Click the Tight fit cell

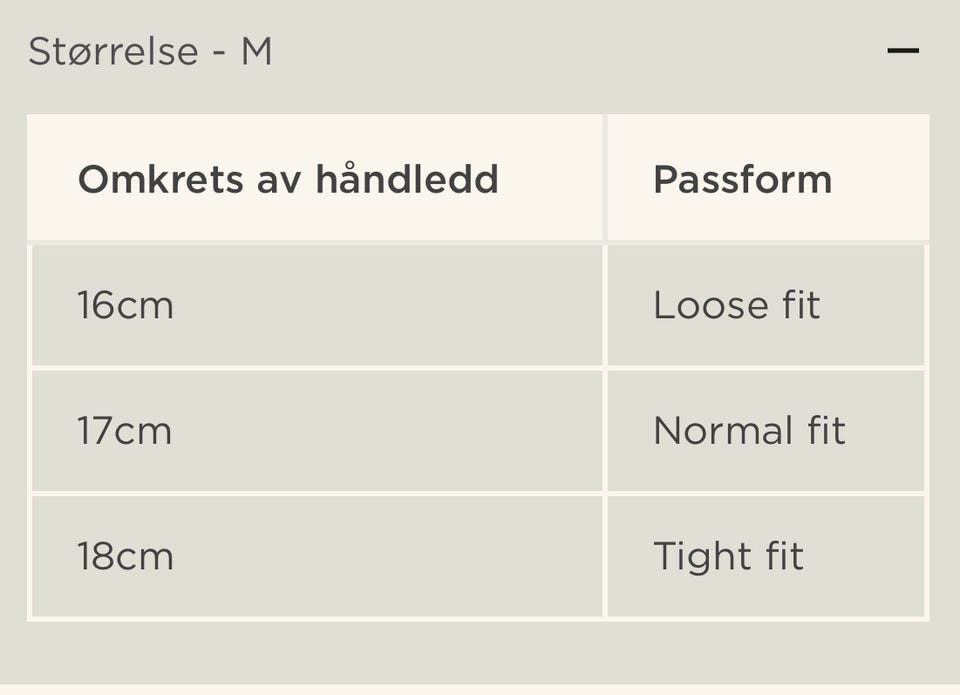click(x=728, y=556)
